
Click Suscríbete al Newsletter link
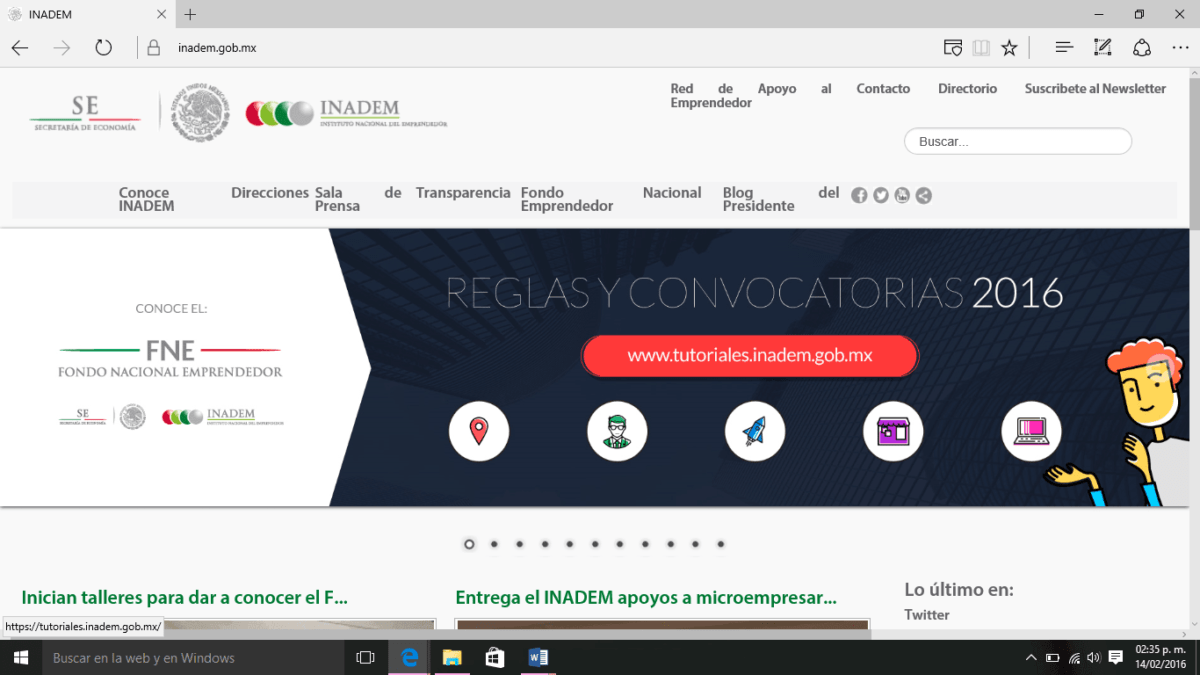[1095, 89]
